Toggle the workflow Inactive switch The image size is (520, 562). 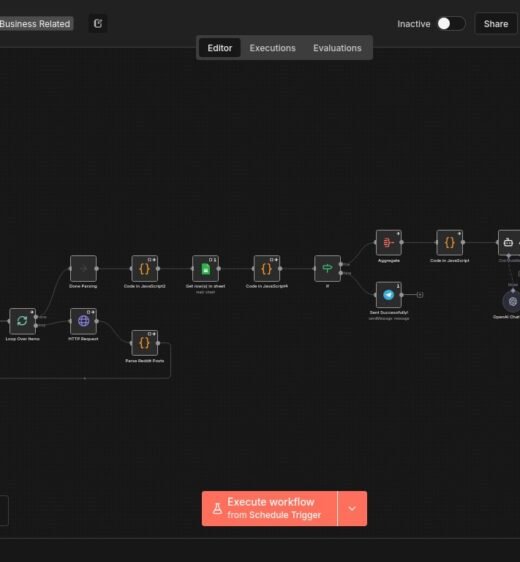[451, 24]
